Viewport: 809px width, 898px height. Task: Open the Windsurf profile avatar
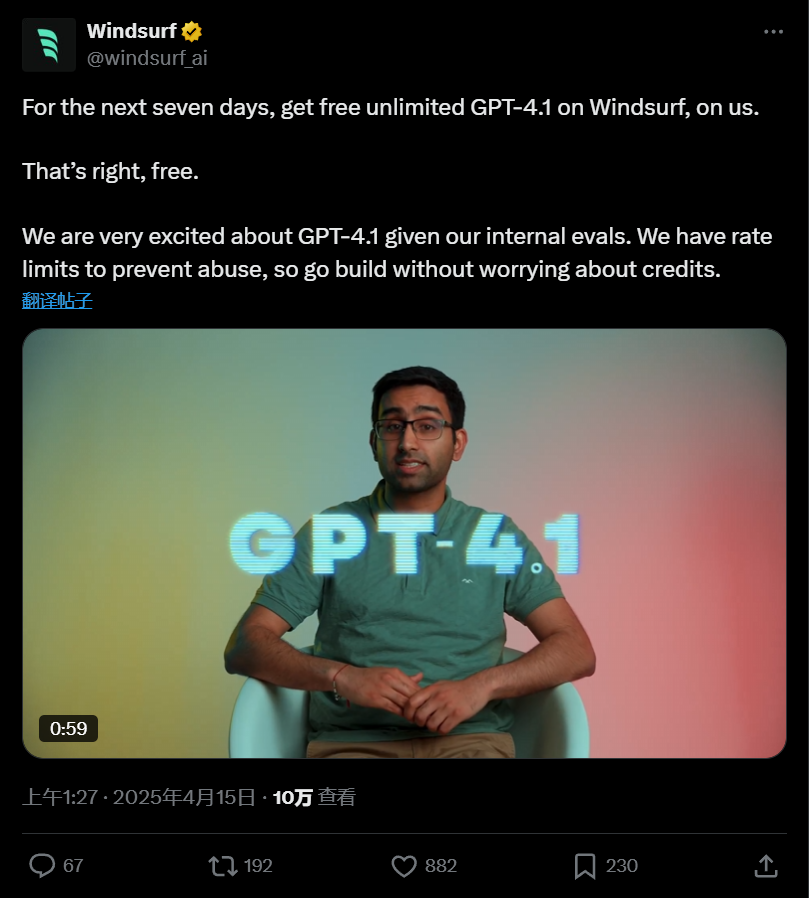(49, 45)
